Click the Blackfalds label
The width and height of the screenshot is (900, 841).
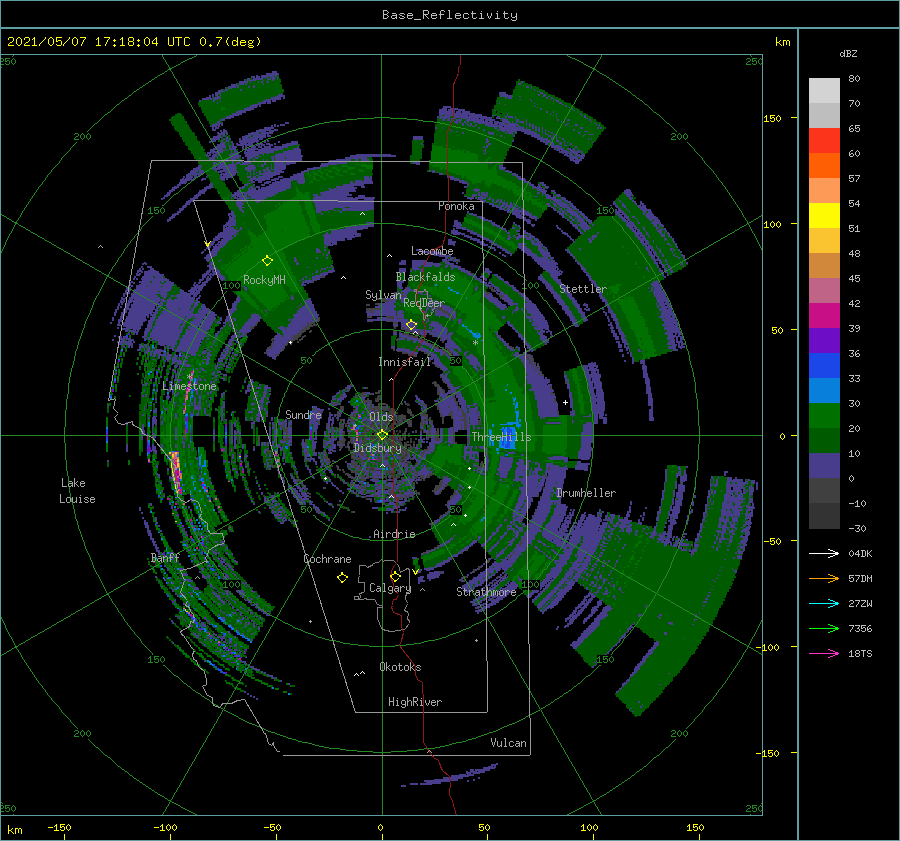(425, 277)
